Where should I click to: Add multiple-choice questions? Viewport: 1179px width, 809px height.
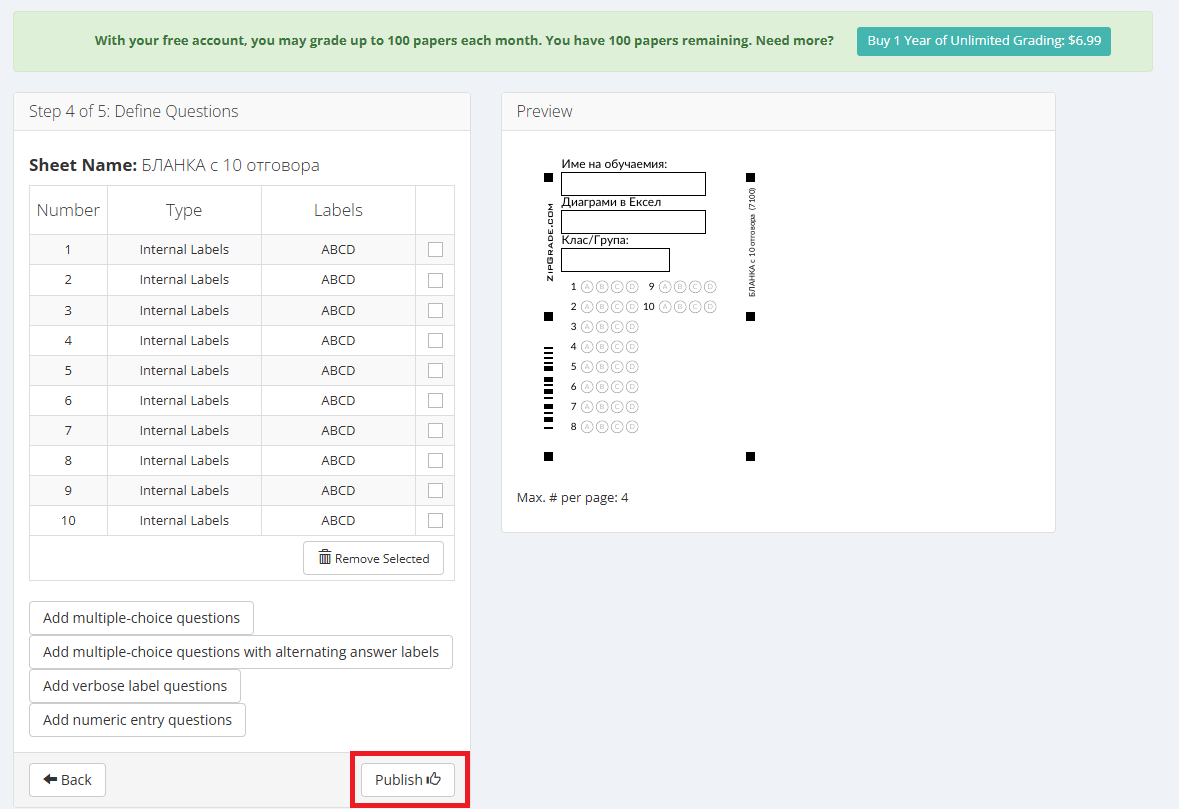[x=141, y=618]
